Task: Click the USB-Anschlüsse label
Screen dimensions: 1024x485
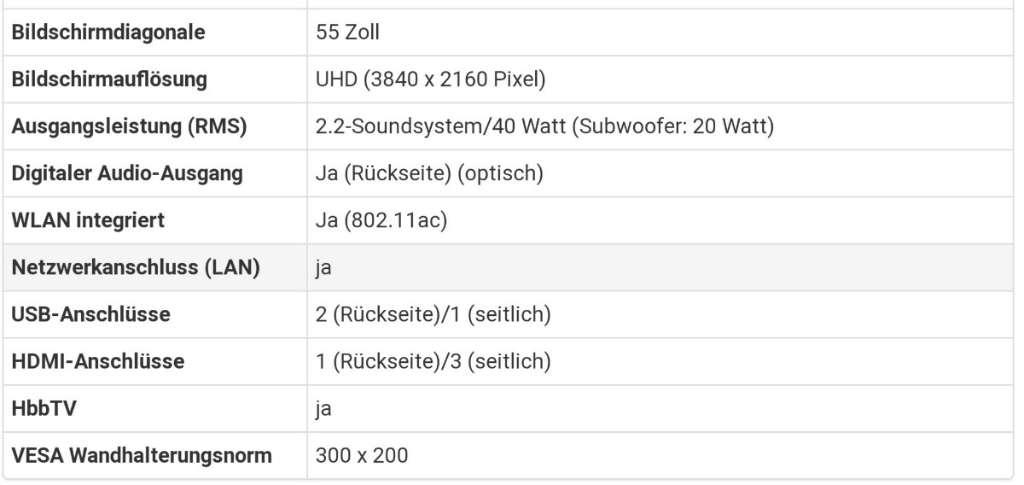Action: pyautogui.click(x=91, y=315)
